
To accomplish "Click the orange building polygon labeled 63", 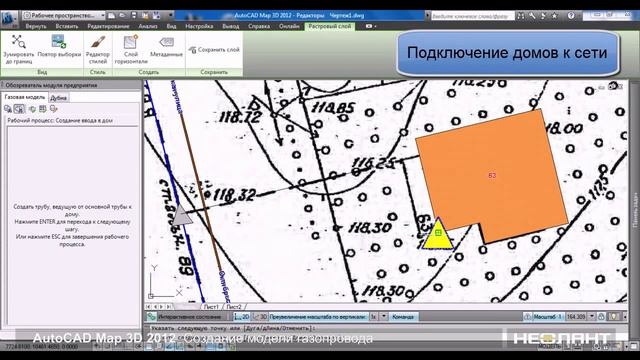I will (492, 176).
